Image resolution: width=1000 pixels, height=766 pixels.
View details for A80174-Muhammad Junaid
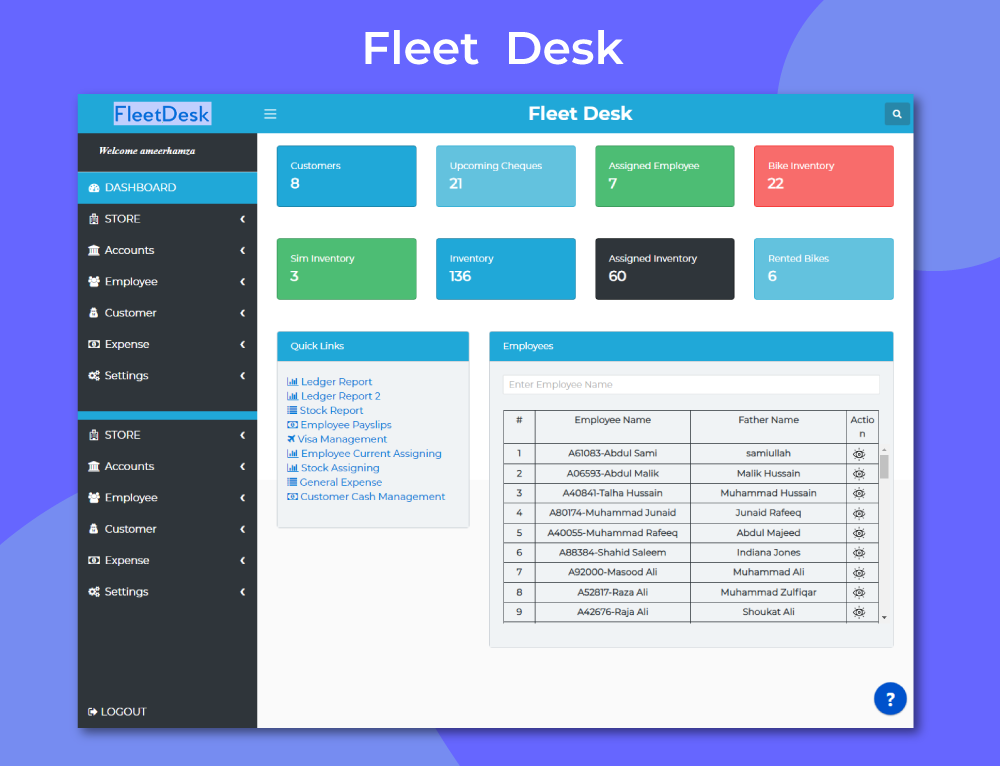click(x=859, y=513)
